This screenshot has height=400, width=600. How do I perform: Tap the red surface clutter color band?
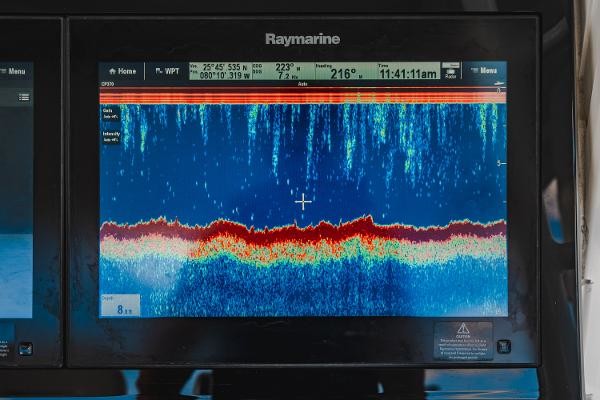point(300,97)
